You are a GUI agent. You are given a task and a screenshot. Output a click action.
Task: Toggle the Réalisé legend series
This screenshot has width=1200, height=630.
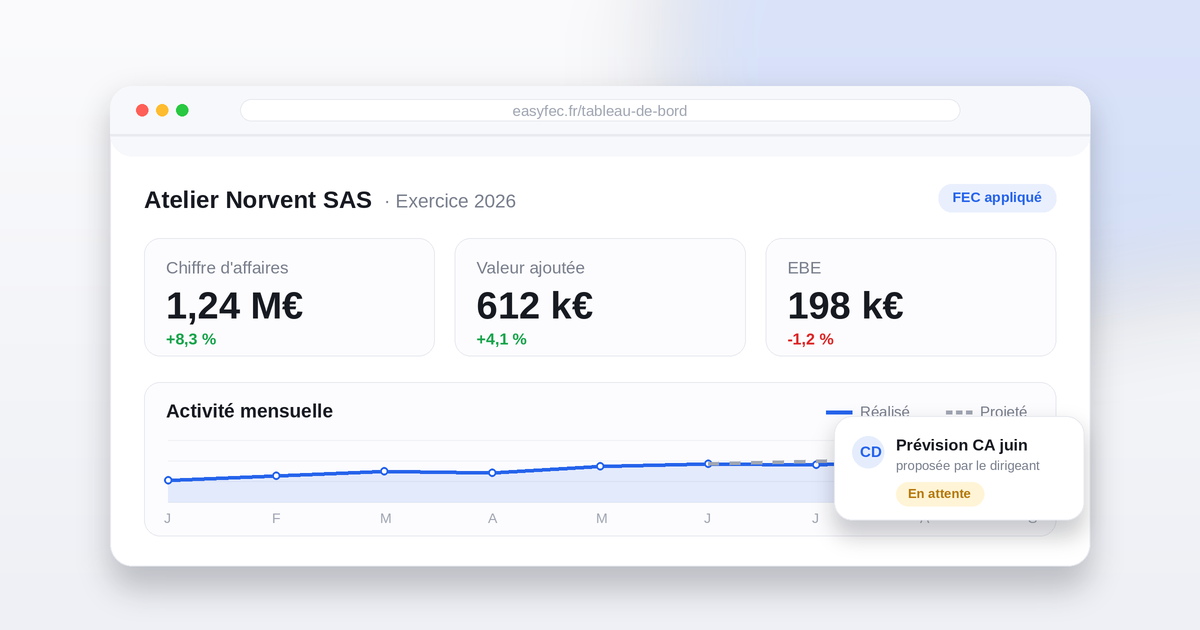(868, 411)
